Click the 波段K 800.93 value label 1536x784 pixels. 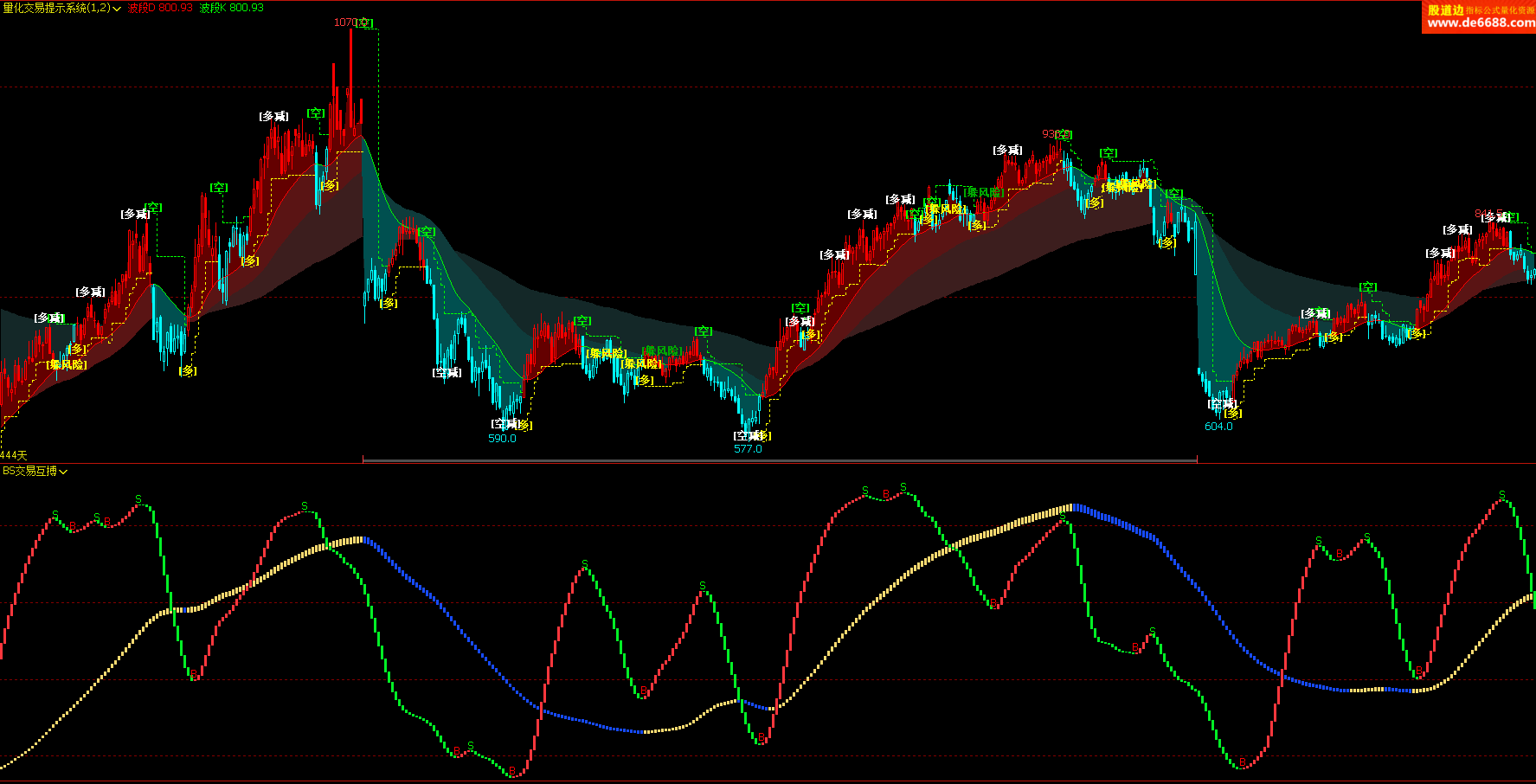coord(231,8)
